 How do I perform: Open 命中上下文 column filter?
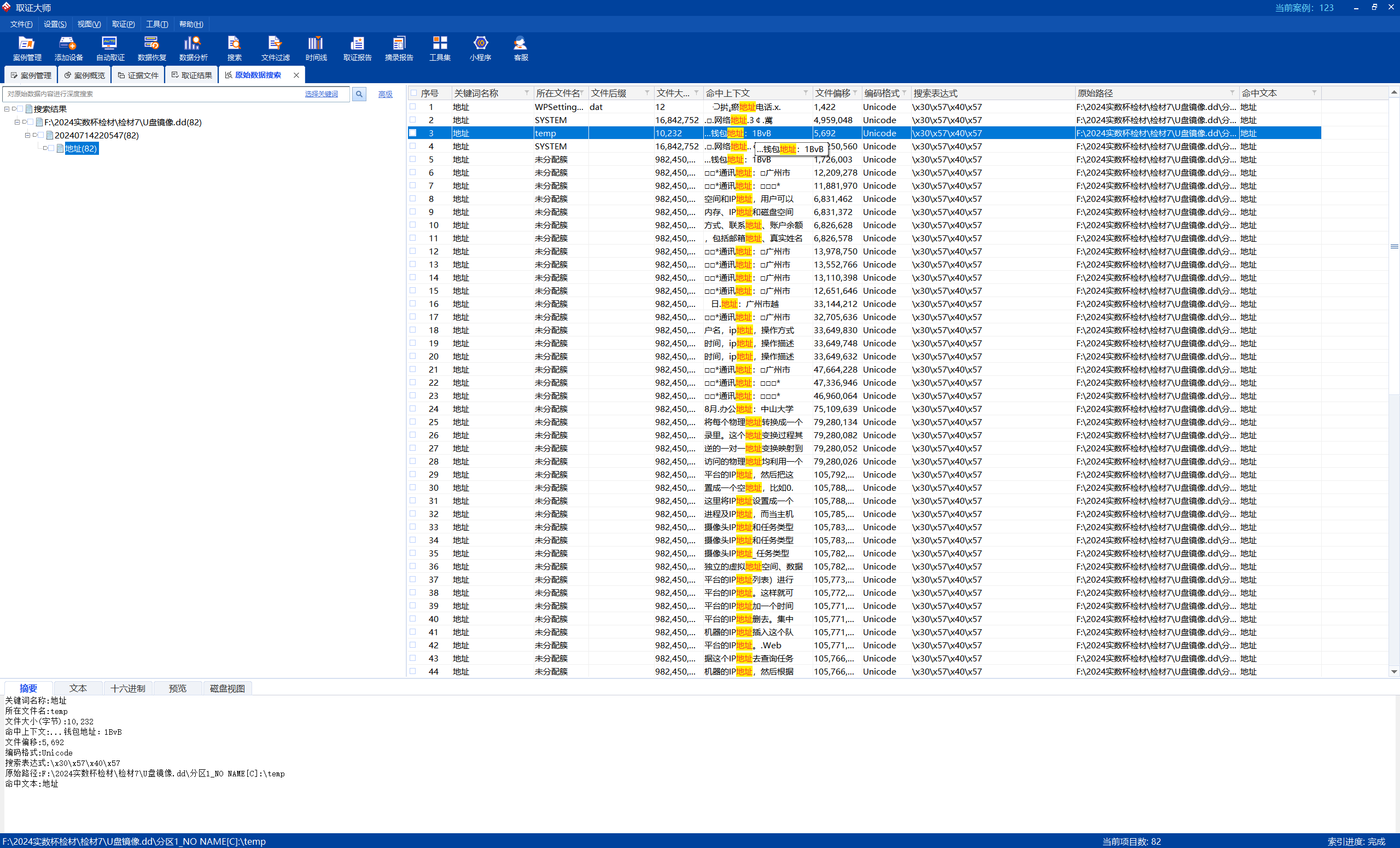pyautogui.click(x=805, y=92)
